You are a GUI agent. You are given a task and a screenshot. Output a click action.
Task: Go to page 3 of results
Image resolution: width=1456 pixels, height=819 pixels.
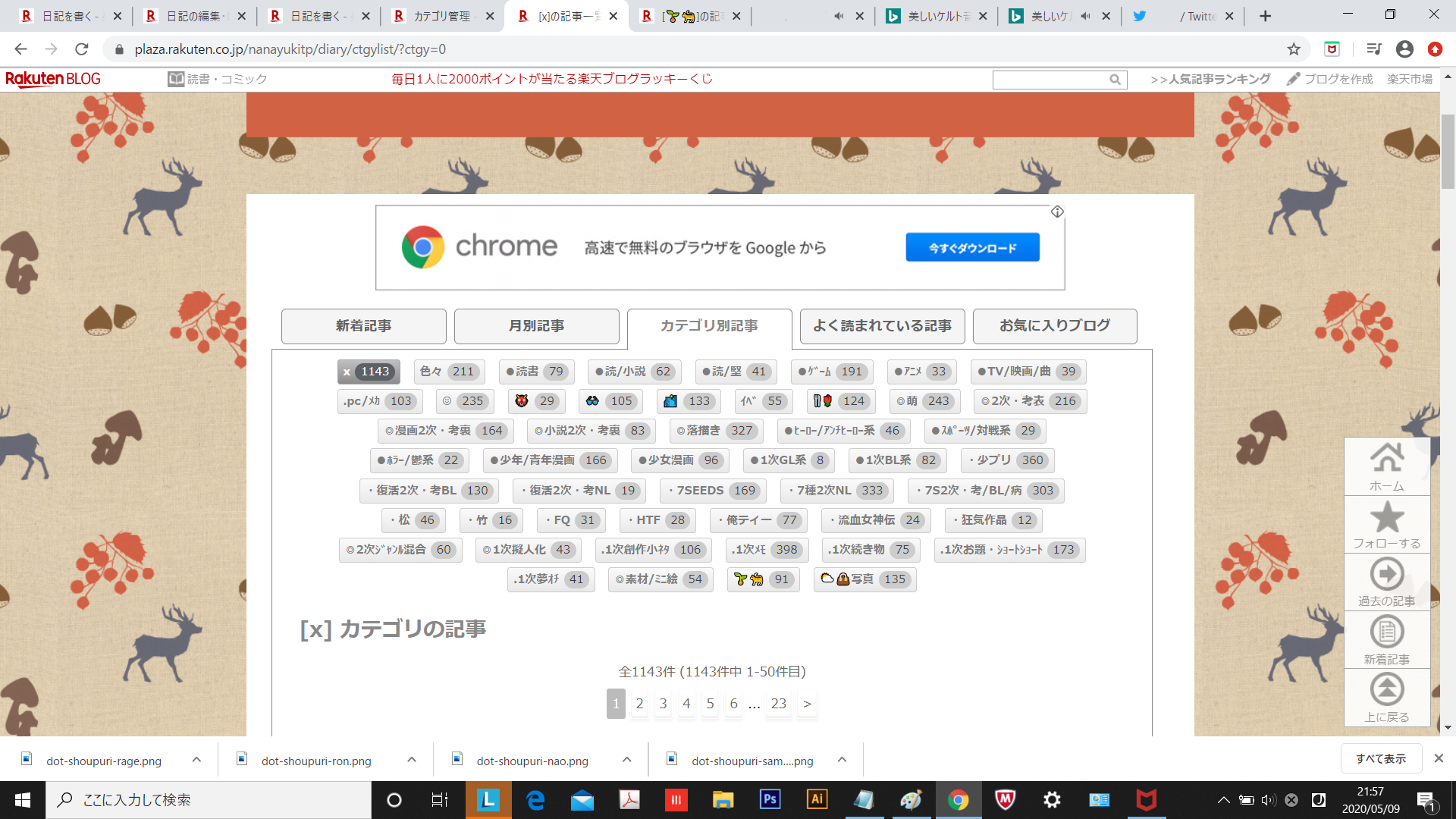click(x=663, y=704)
